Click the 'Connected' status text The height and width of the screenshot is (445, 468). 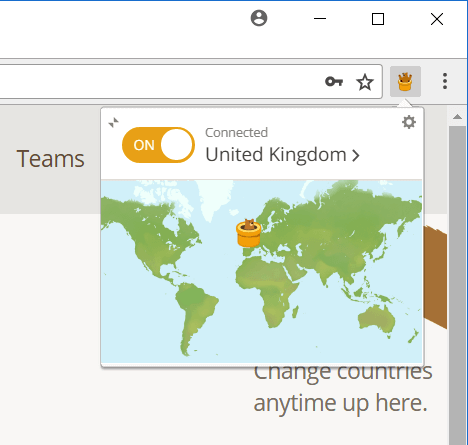click(236, 133)
